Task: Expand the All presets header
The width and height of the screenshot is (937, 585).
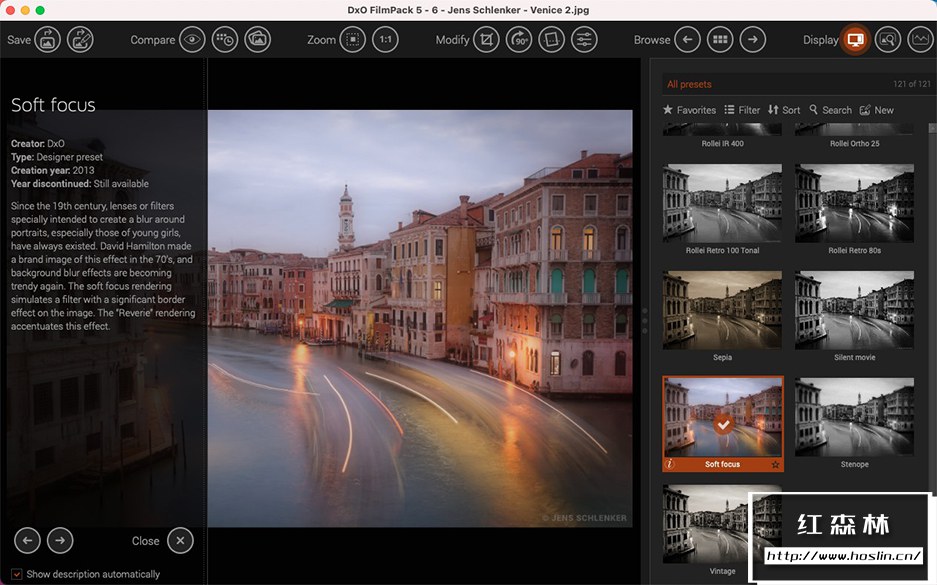Action: pyautogui.click(x=689, y=85)
